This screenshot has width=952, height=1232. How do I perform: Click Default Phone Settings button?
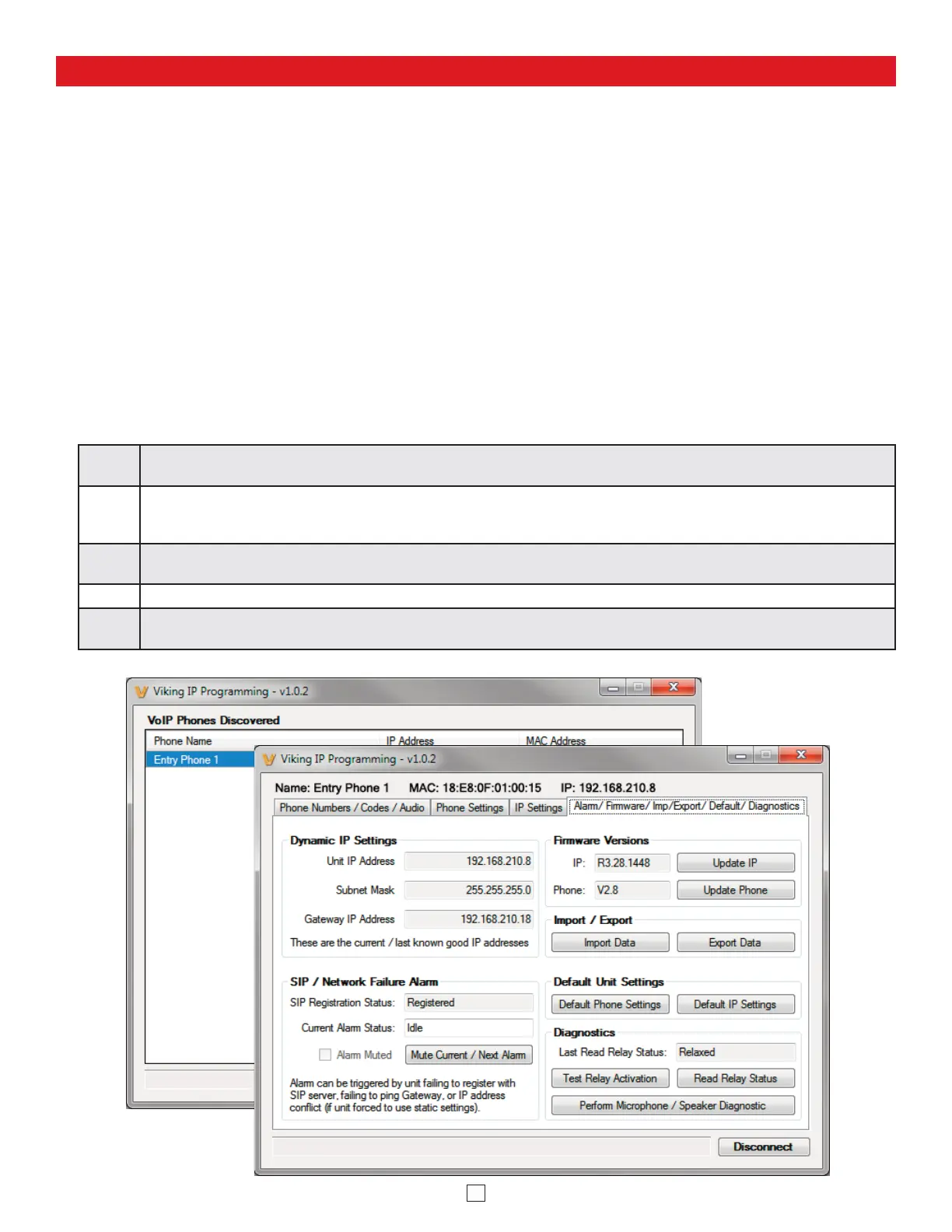click(610, 1004)
